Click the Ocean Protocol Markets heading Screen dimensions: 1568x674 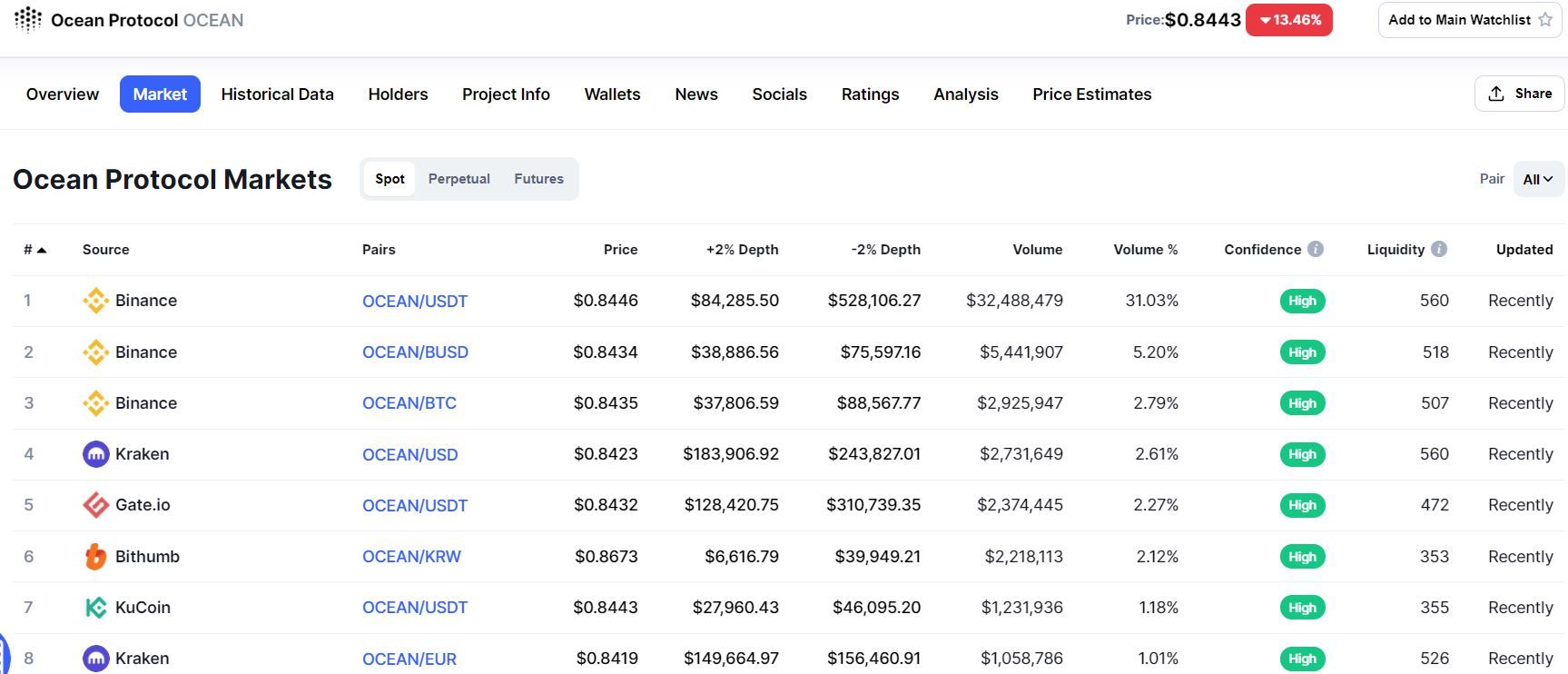[173, 180]
